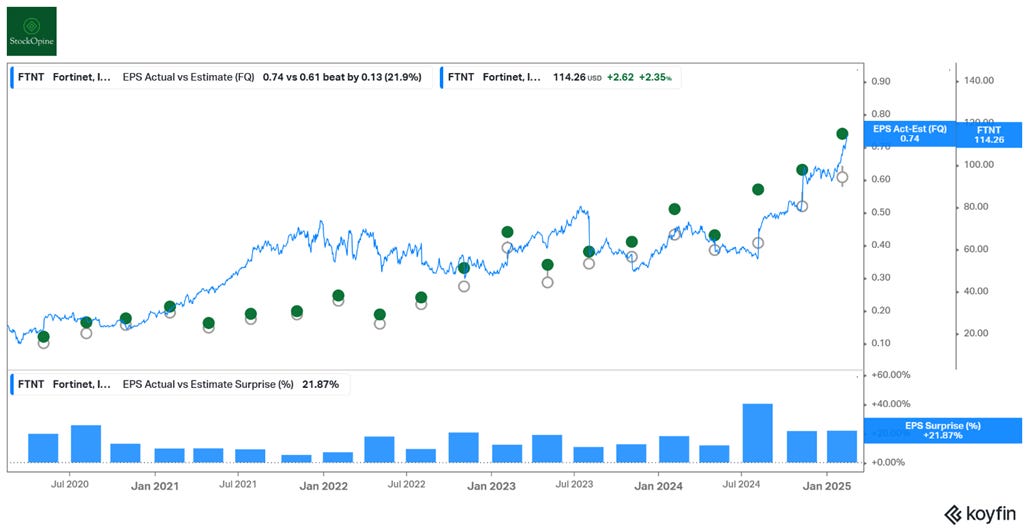Click the +60.00% surprise axis value
Screen dimensions: 1029x532
pos(891,375)
